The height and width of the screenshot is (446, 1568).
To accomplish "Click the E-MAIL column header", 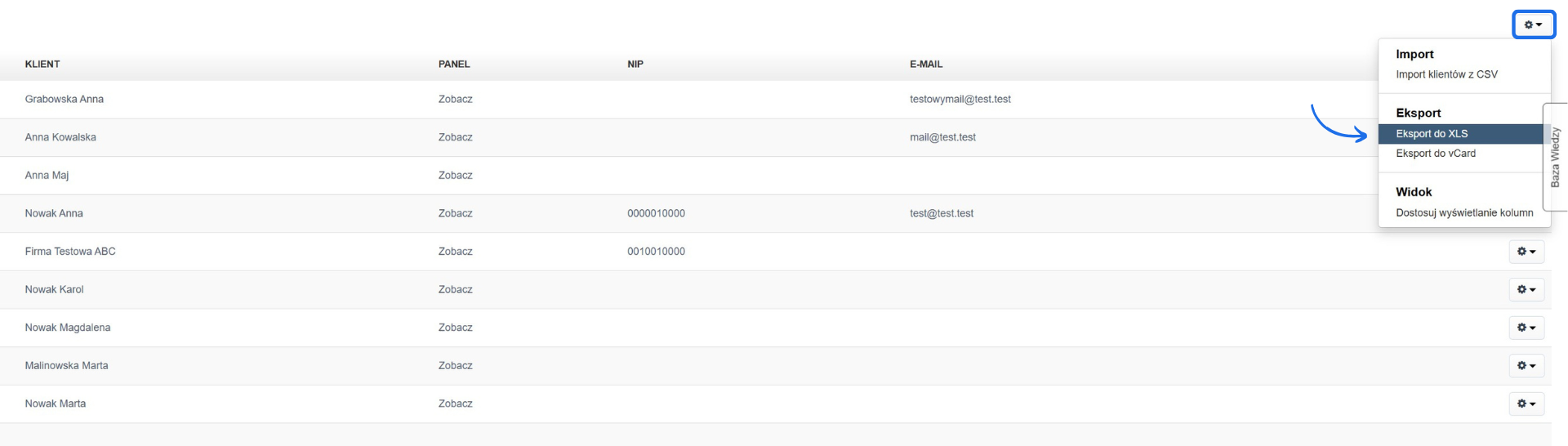I will [x=926, y=65].
